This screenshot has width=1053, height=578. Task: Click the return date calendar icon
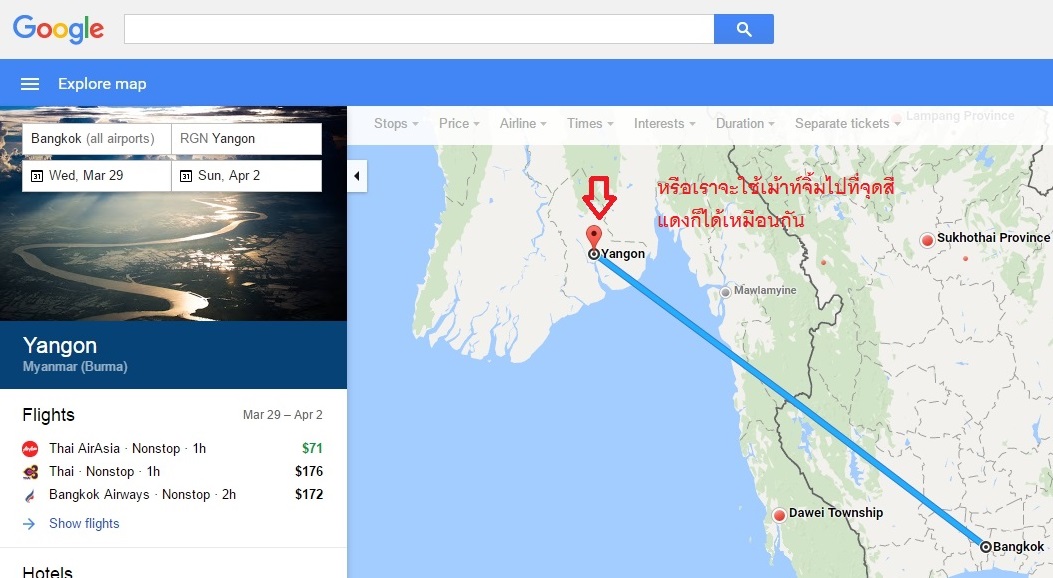(x=186, y=176)
